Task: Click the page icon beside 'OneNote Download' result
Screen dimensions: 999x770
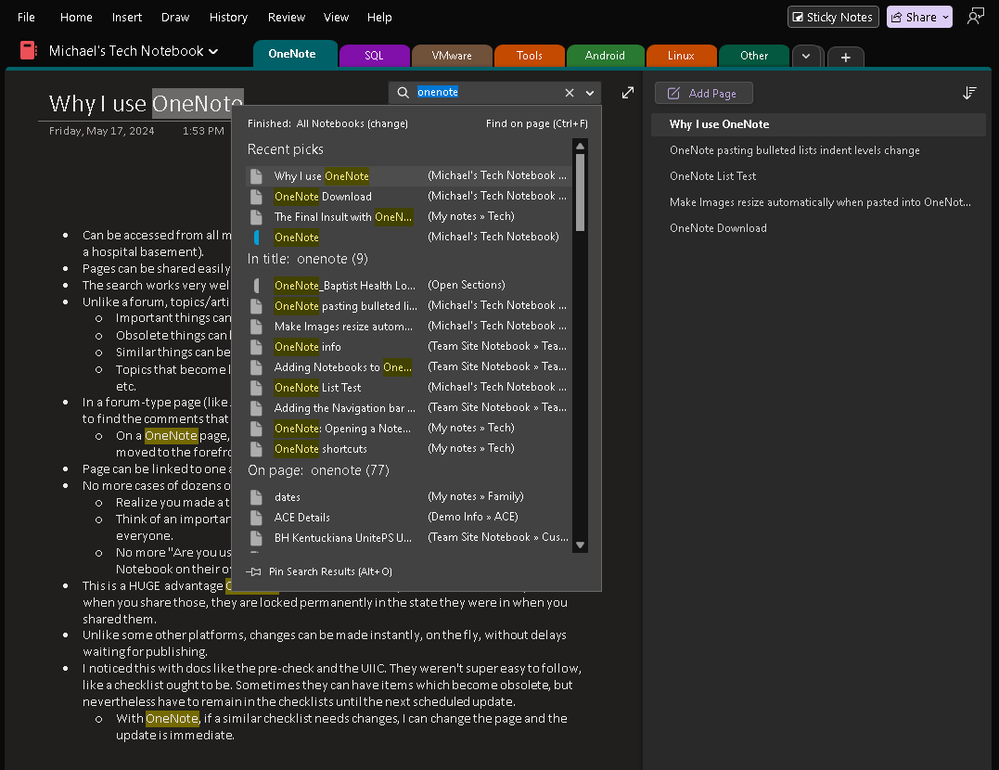Action: point(256,196)
